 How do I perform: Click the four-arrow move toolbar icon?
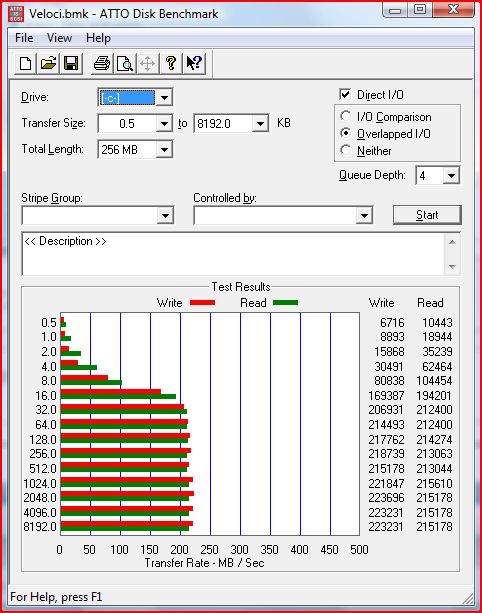coord(147,63)
